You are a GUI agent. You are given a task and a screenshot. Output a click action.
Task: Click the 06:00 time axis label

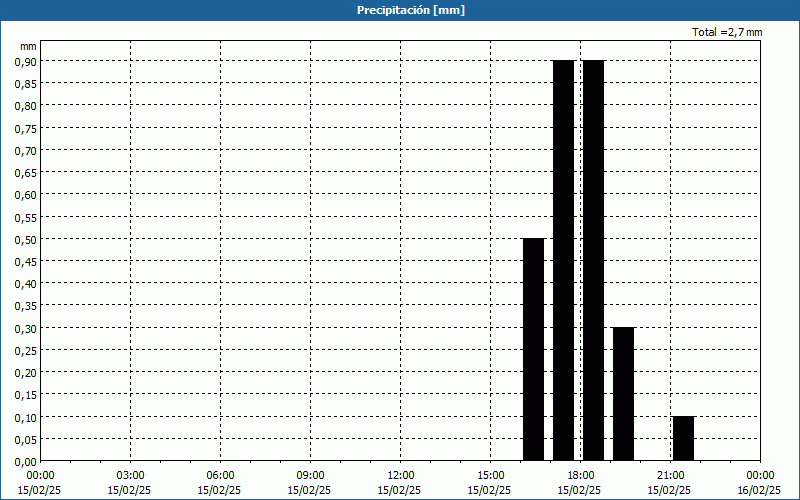[220, 476]
